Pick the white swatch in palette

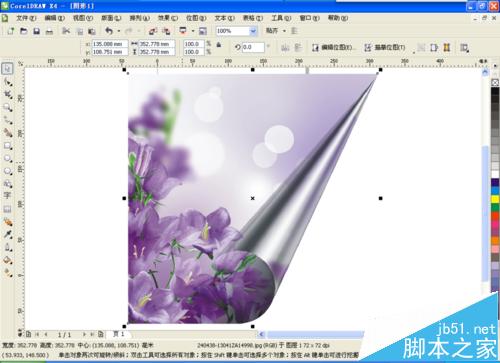pyautogui.click(x=495, y=174)
